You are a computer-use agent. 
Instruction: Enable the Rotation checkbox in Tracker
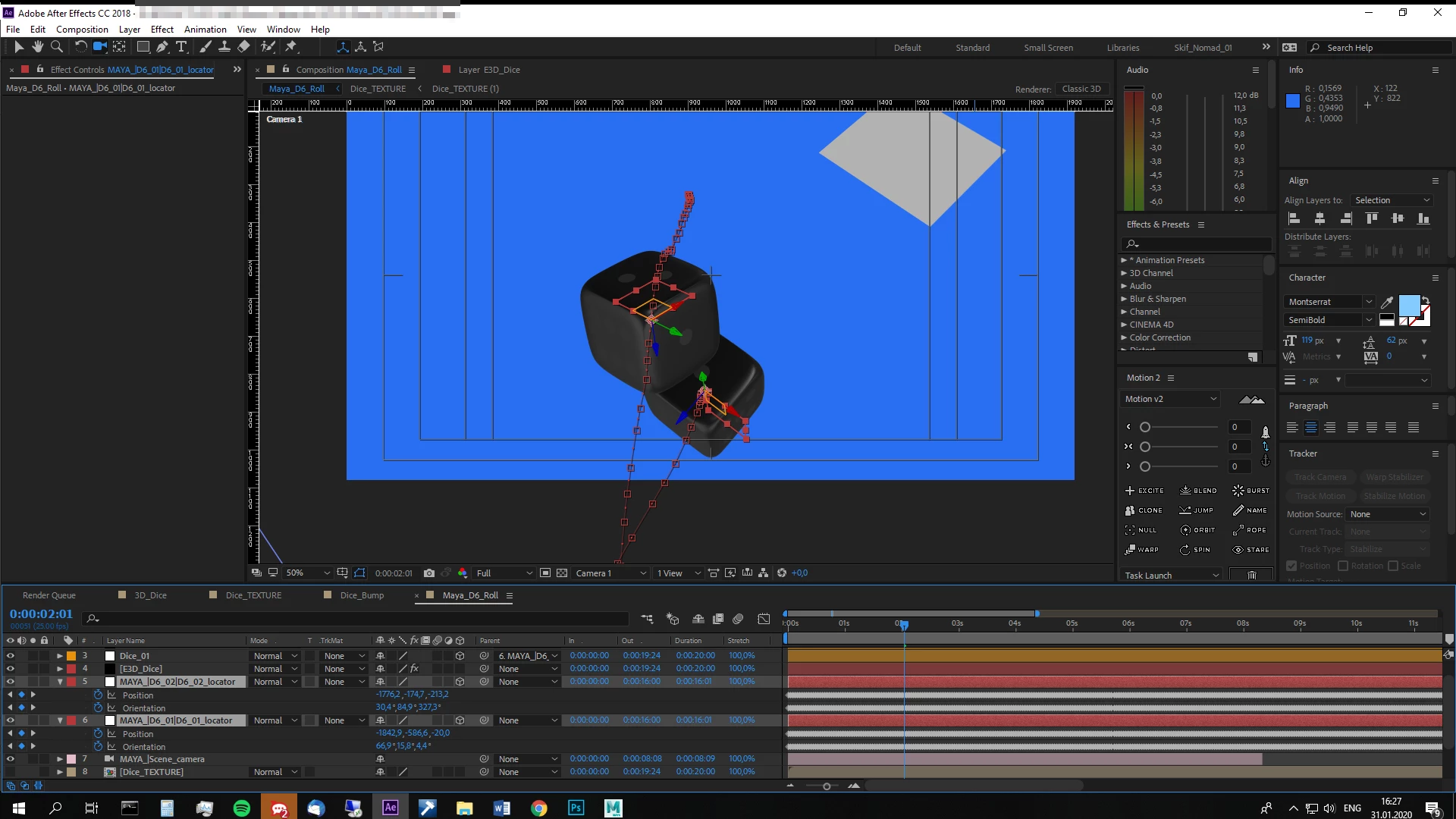pos(1343,566)
